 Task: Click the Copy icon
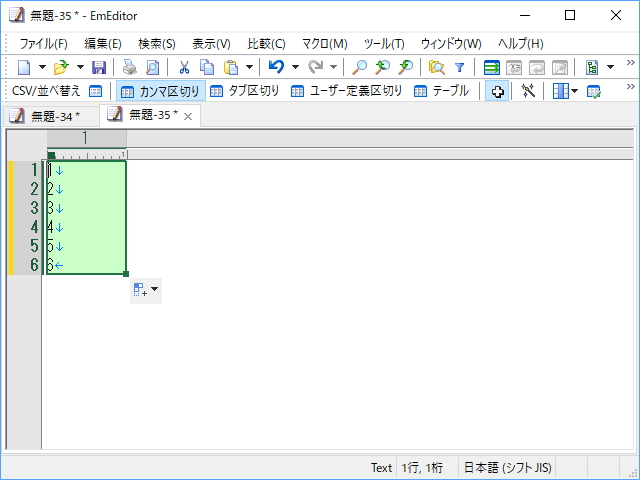pos(207,67)
